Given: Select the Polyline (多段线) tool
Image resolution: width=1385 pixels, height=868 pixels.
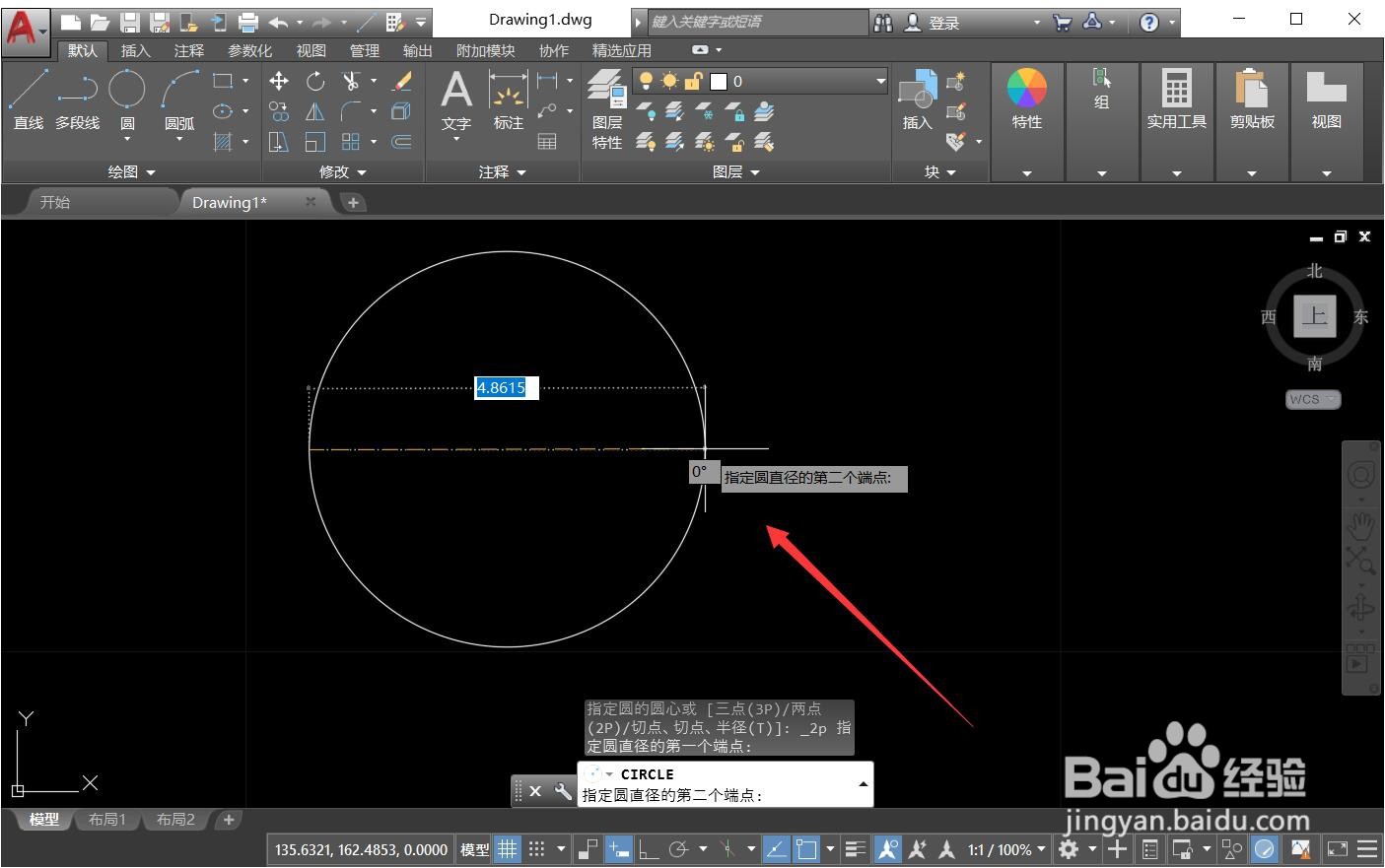Looking at the screenshot, I should [77, 100].
